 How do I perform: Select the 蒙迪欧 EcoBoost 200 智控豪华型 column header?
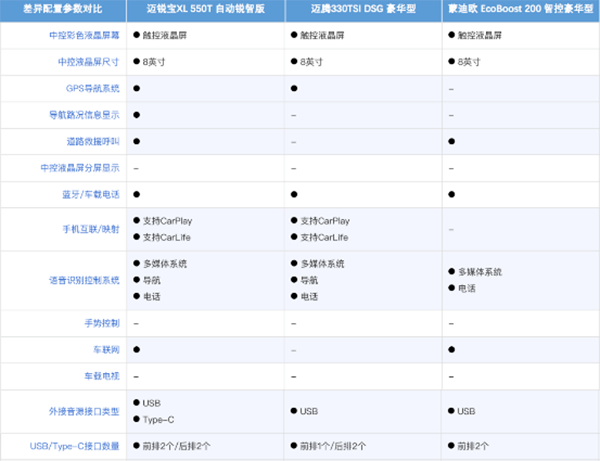(521, 9)
